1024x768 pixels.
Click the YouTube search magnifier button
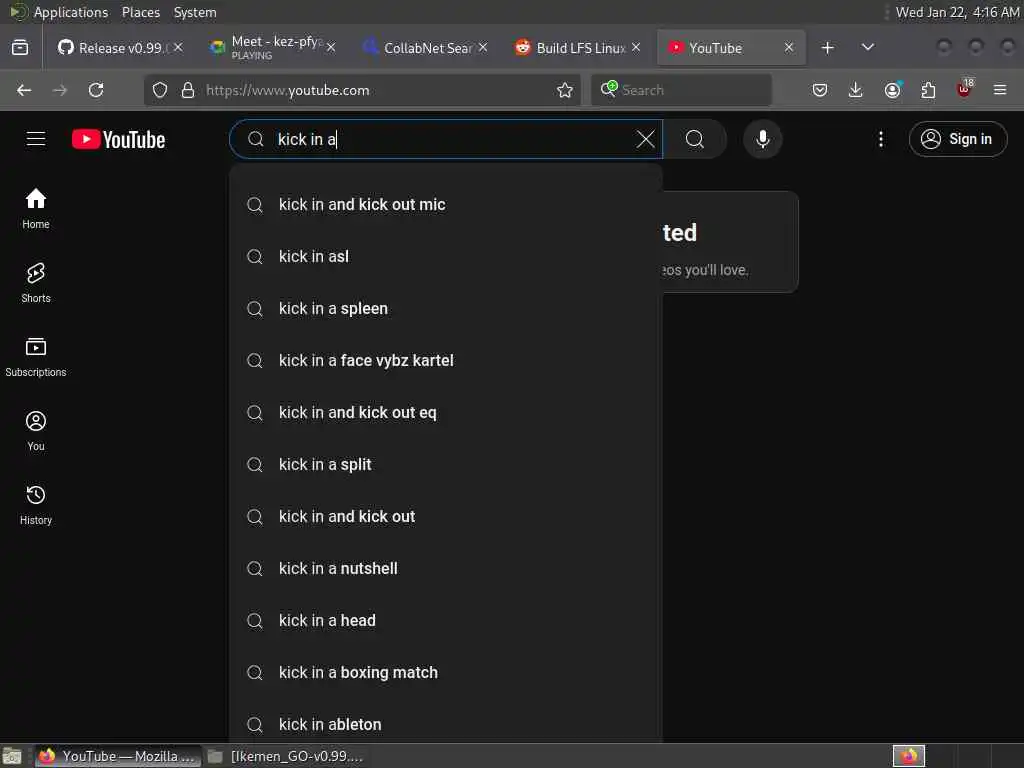(x=695, y=139)
